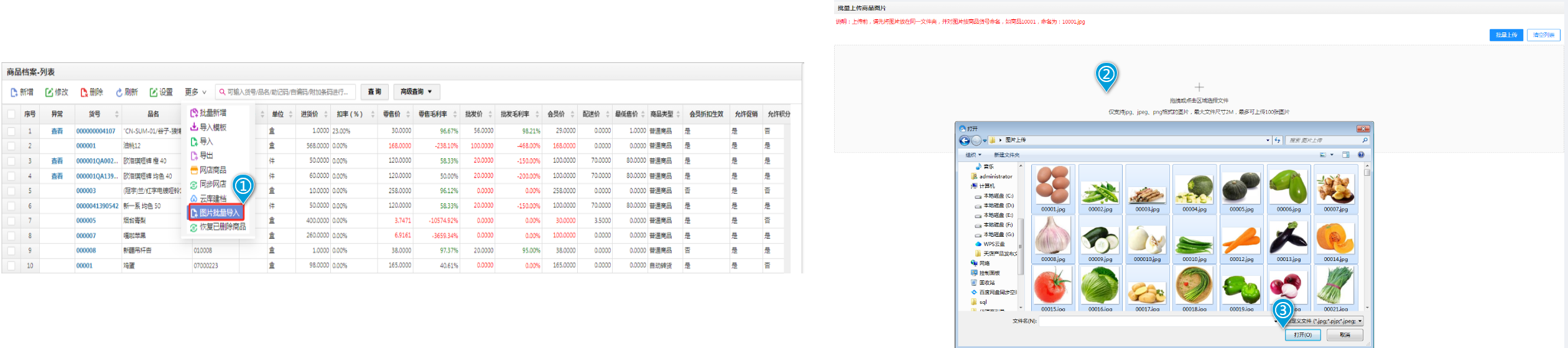The height and width of the screenshot is (348, 1568).
Task: Check the row 8 checkbox for 000007
Action: (11, 236)
